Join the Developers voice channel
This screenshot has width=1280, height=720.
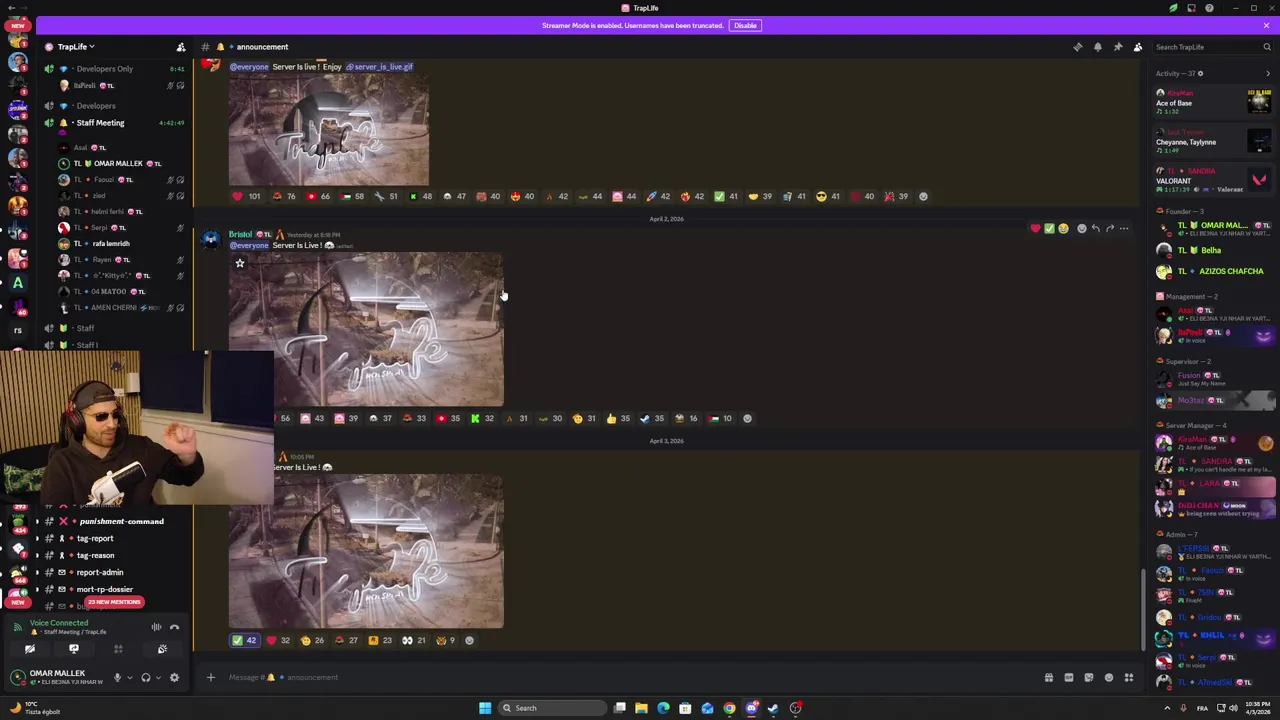pyautogui.click(x=115, y=106)
